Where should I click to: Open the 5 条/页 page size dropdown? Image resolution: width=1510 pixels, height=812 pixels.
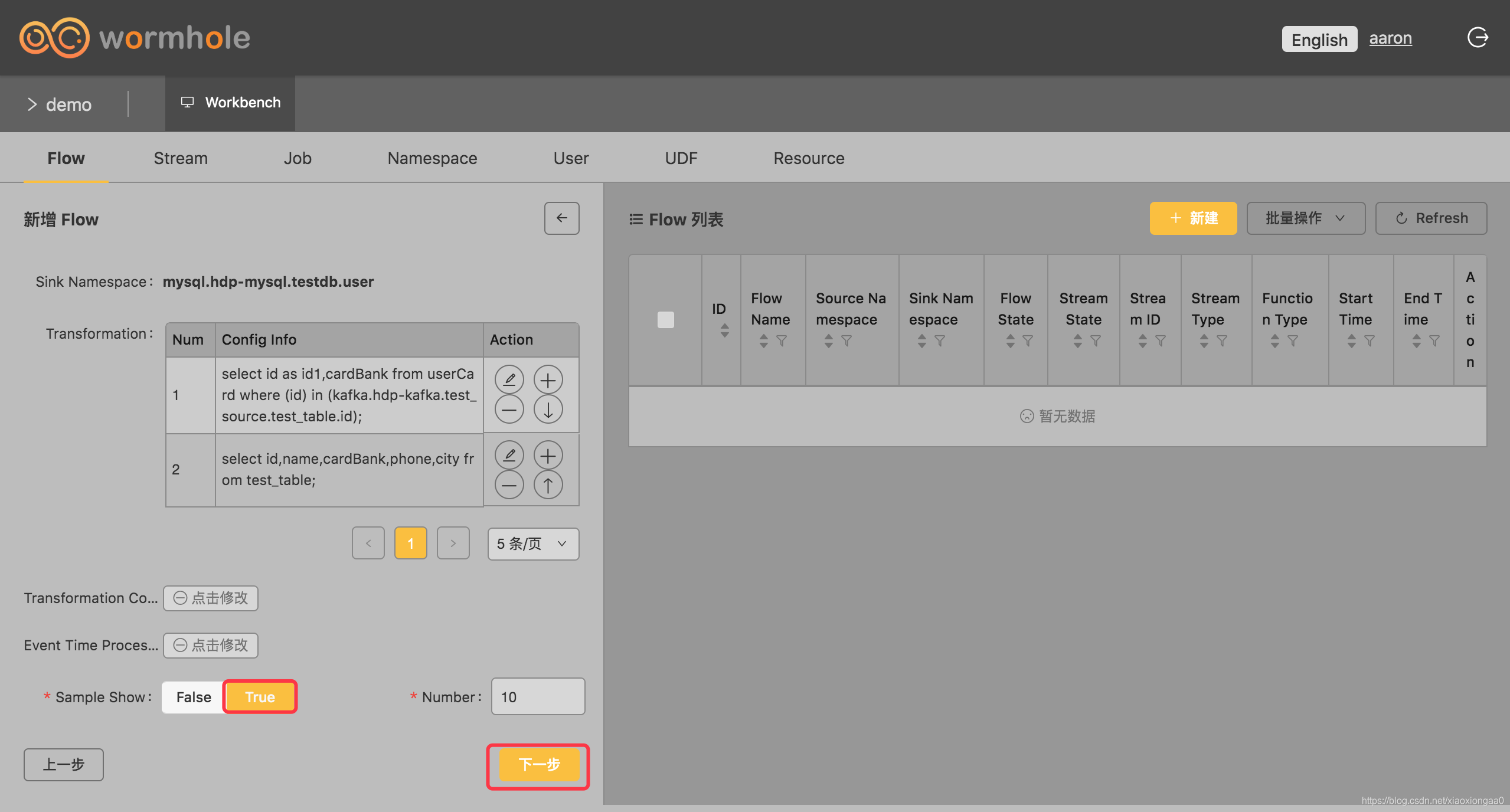tap(532, 543)
